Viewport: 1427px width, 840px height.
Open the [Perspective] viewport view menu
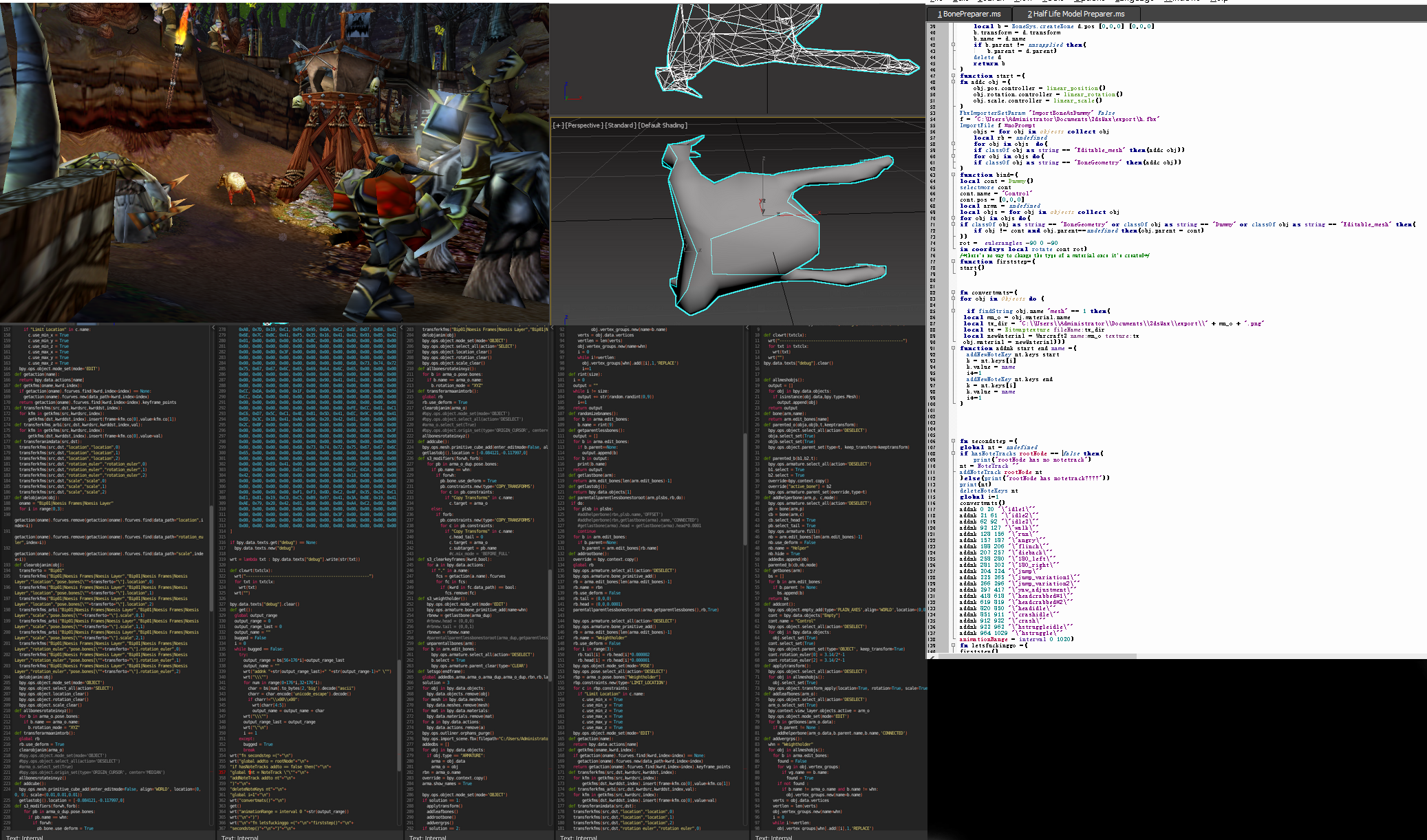point(583,125)
